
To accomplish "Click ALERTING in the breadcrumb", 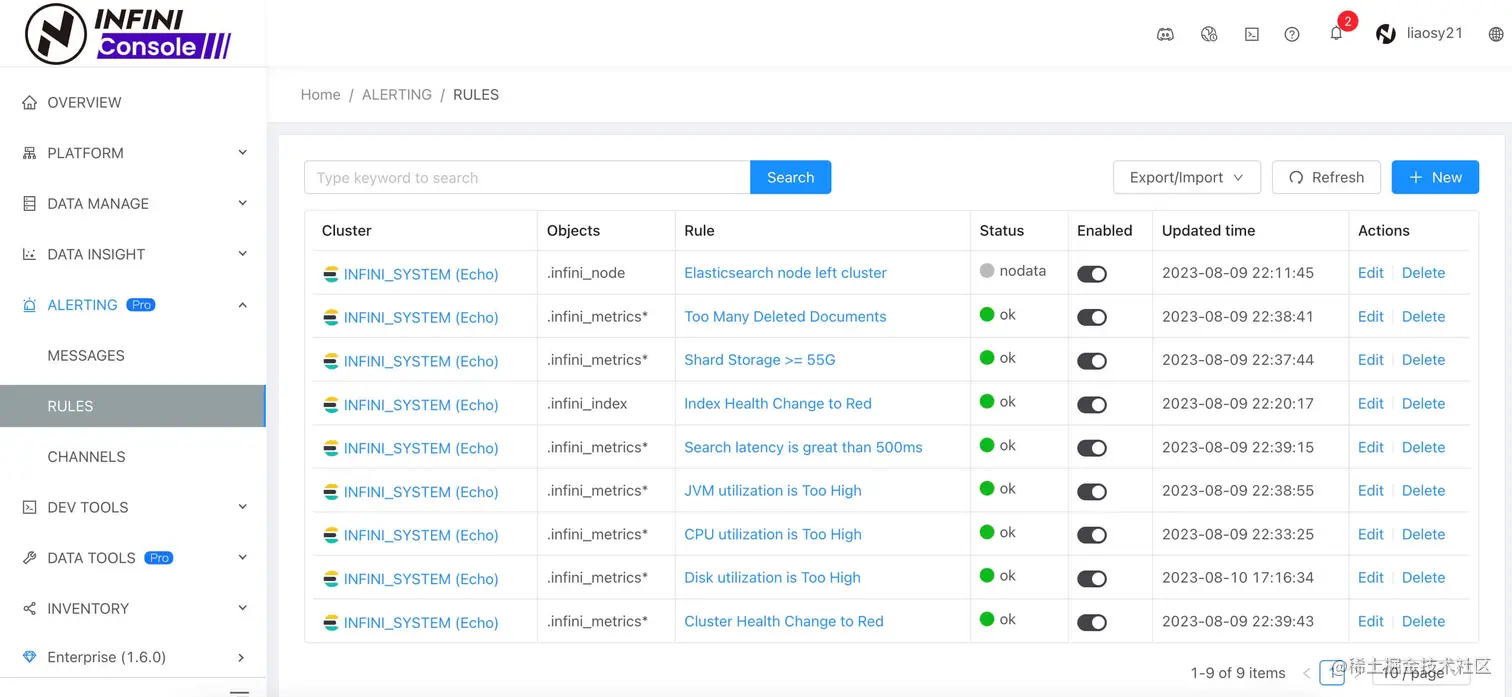I will coord(397,94).
